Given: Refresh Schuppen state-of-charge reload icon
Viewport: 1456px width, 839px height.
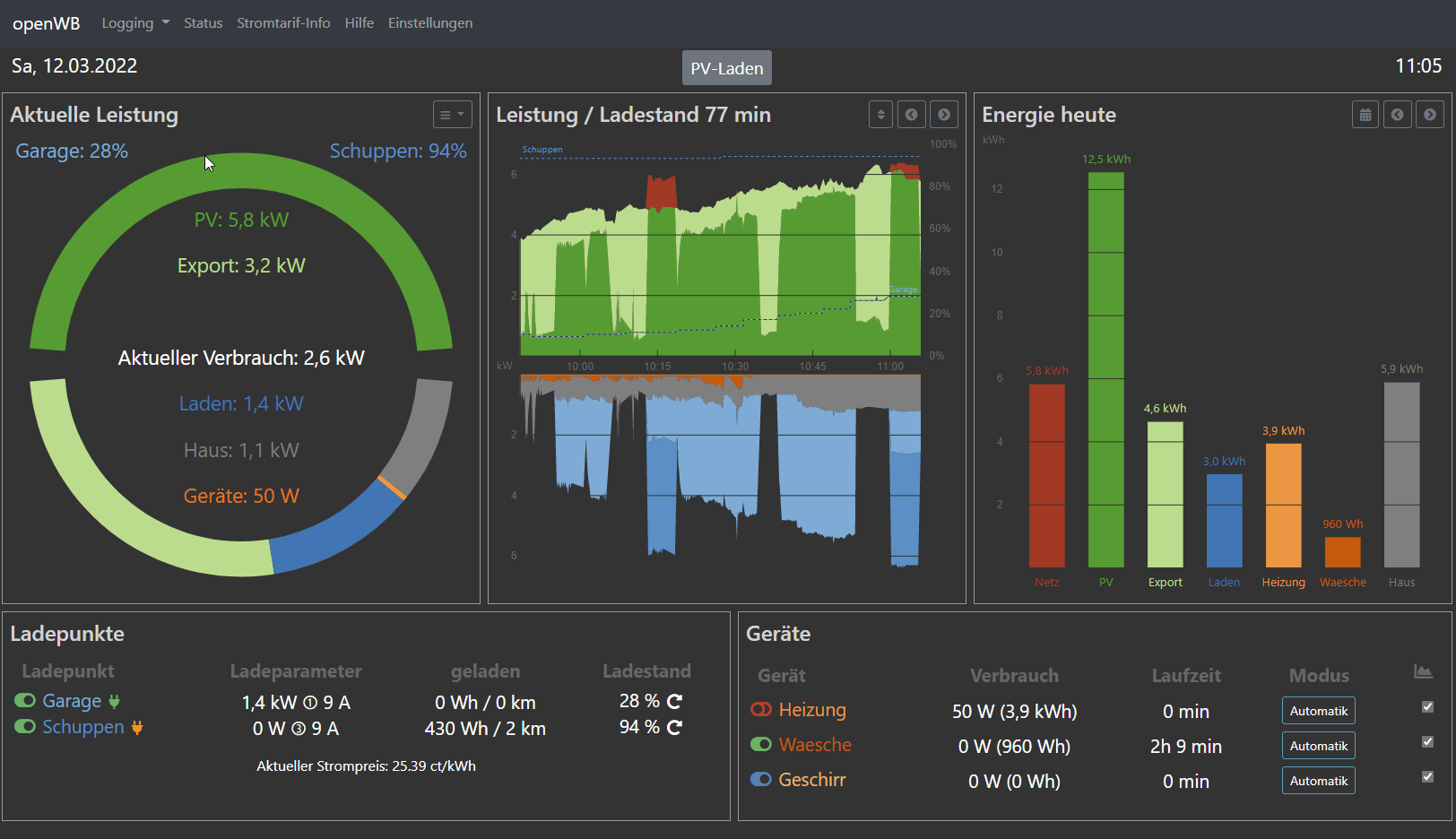Looking at the screenshot, I should (x=675, y=727).
